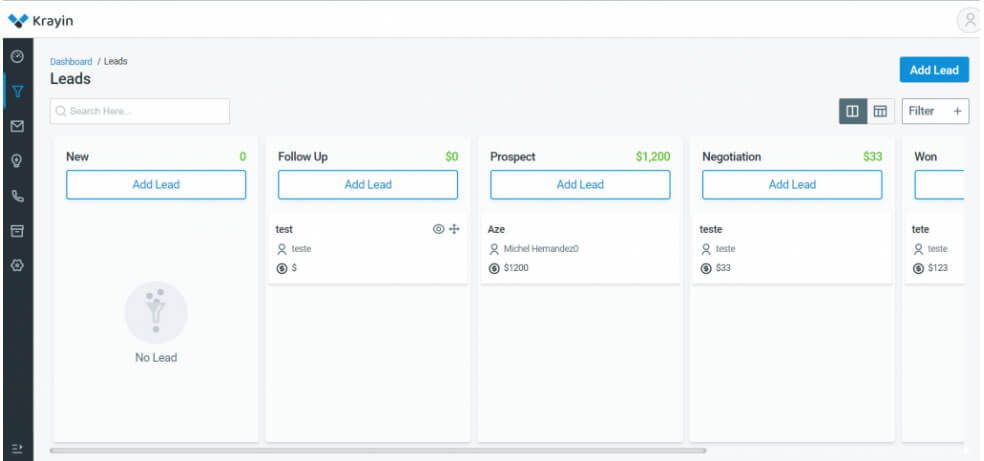Click person icon on the test card
Image resolution: width=984 pixels, height=461 pixels.
282,249
